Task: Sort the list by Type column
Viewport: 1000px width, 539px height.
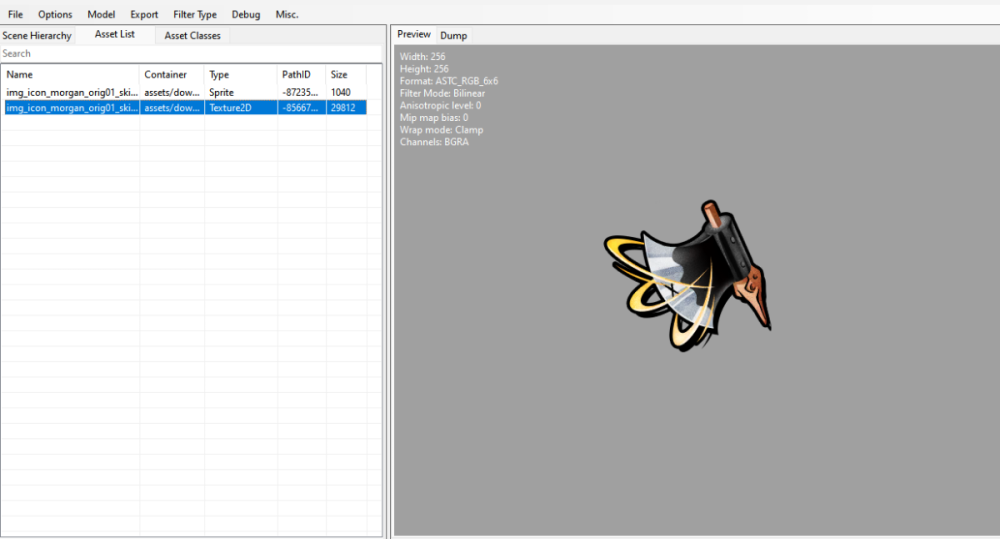Action: 240,75
